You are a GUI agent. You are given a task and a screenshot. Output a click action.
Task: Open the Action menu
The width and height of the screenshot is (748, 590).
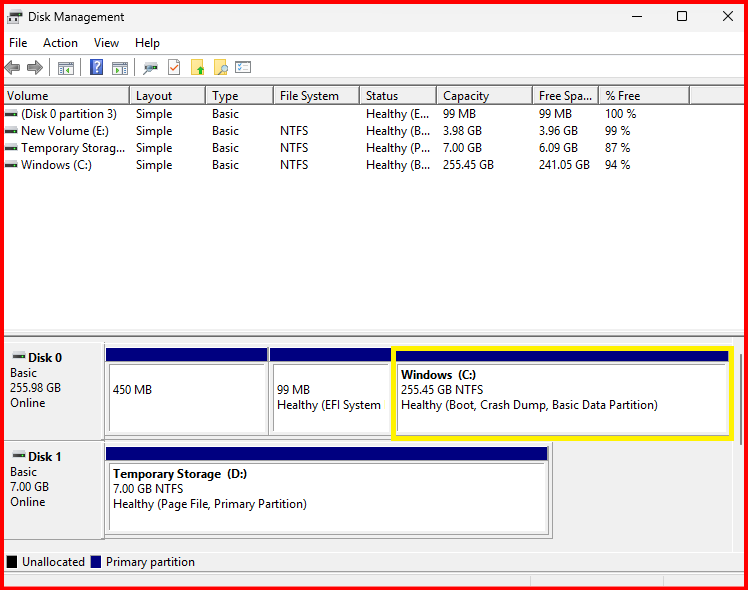tap(60, 43)
